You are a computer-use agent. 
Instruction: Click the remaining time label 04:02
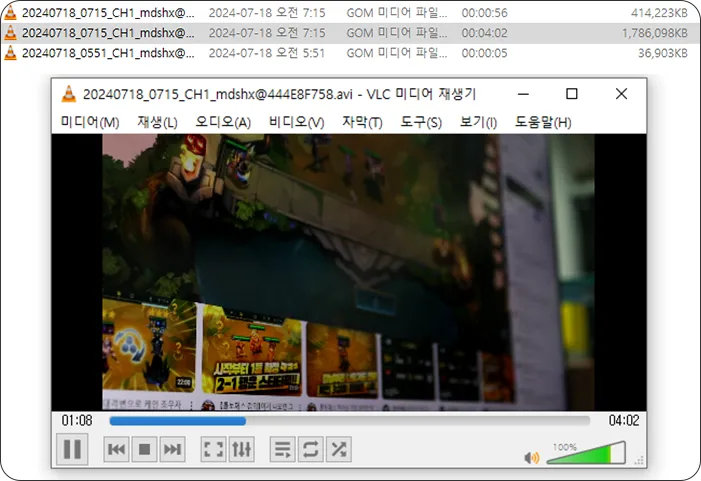coord(624,421)
